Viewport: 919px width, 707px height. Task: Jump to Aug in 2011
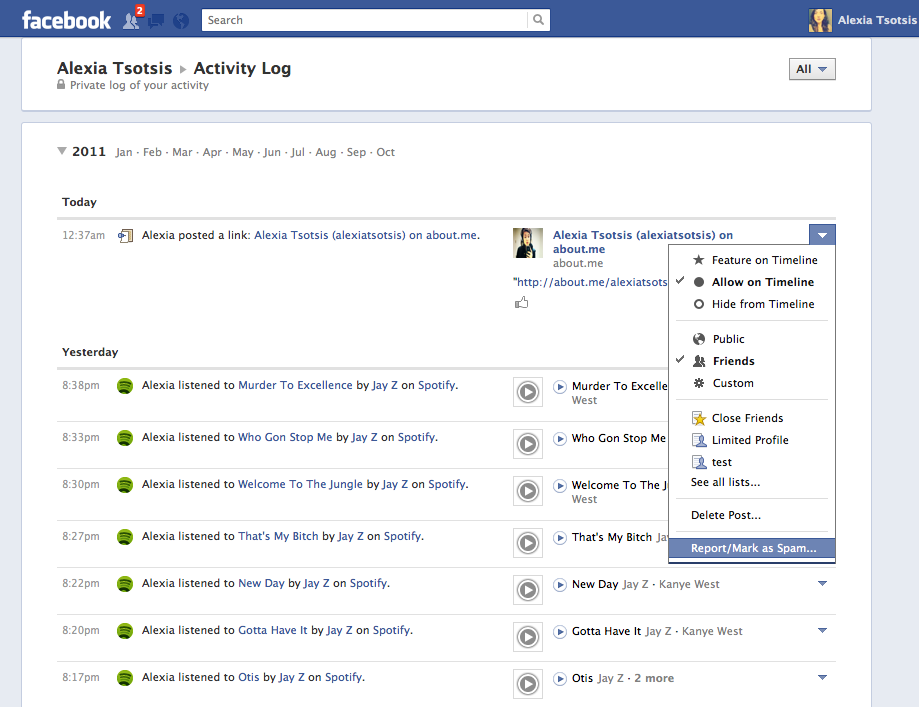pos(326,152)
